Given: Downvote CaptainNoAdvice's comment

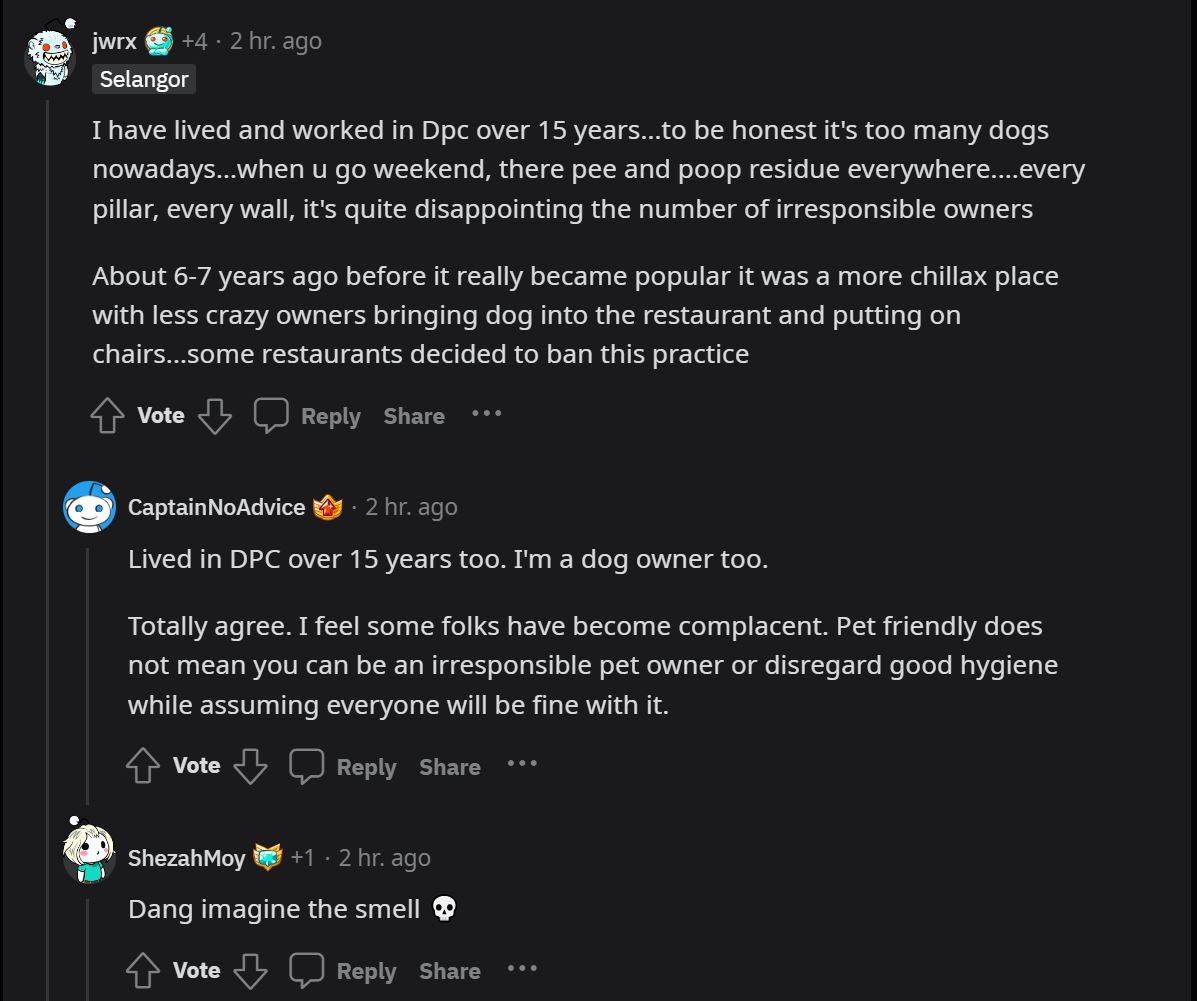Looking at the screenshot, I should pyautogui.click(x=250, y=767).
